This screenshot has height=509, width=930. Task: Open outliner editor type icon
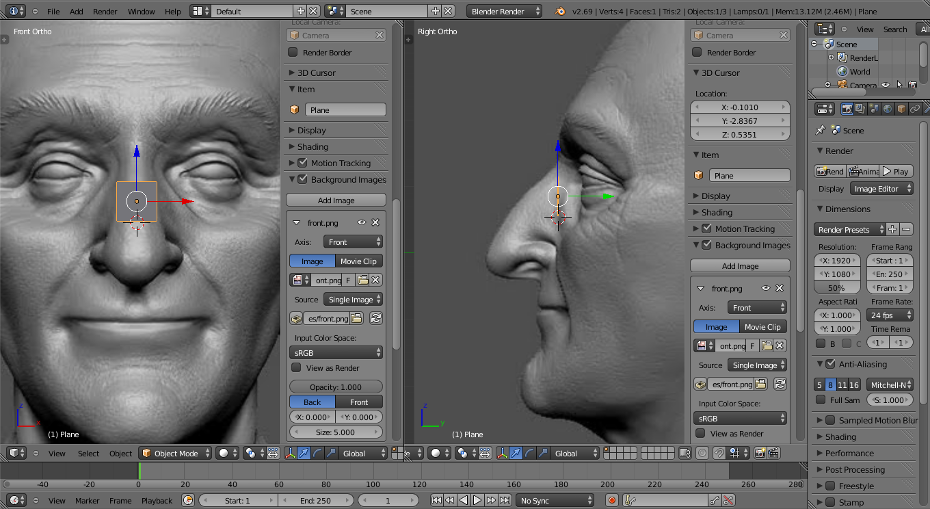[825, 29]
